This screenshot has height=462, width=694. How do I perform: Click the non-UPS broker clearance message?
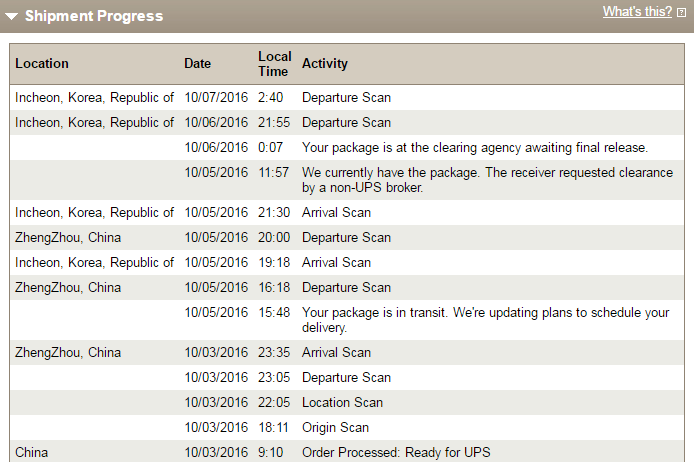point(487,180)
